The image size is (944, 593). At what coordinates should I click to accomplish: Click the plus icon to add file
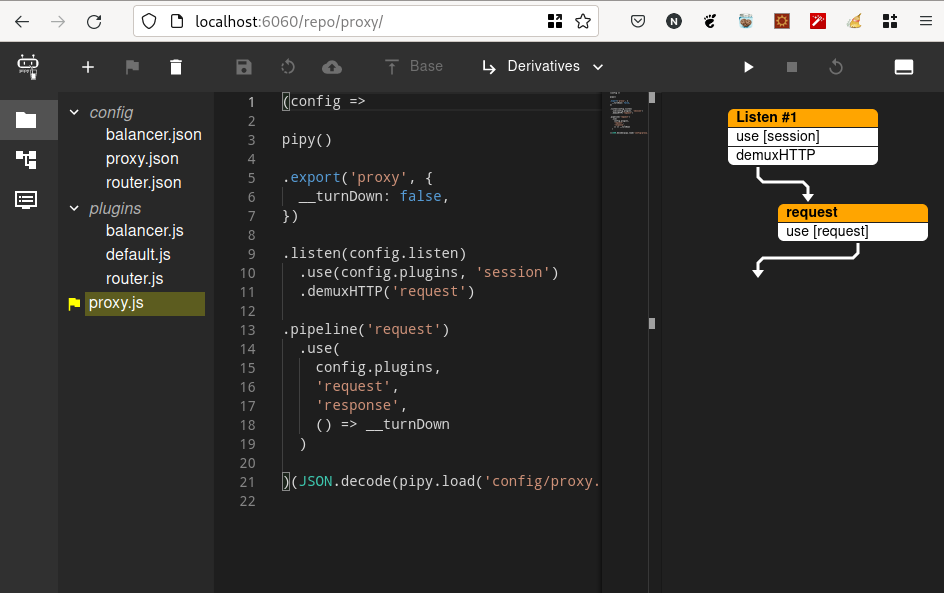(x=88, y=67)
